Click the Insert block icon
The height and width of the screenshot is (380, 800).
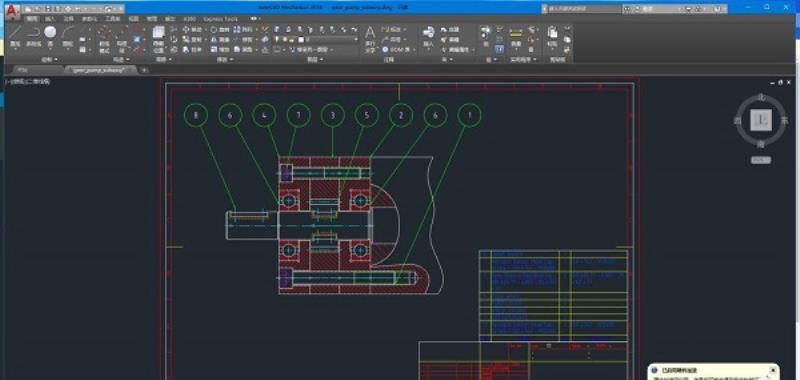coord(429,36)
